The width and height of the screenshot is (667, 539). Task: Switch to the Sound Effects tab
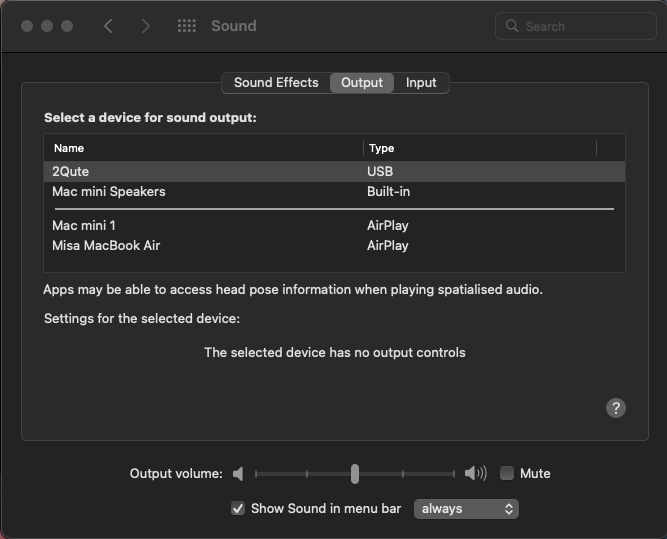click(x=276, y=83)
